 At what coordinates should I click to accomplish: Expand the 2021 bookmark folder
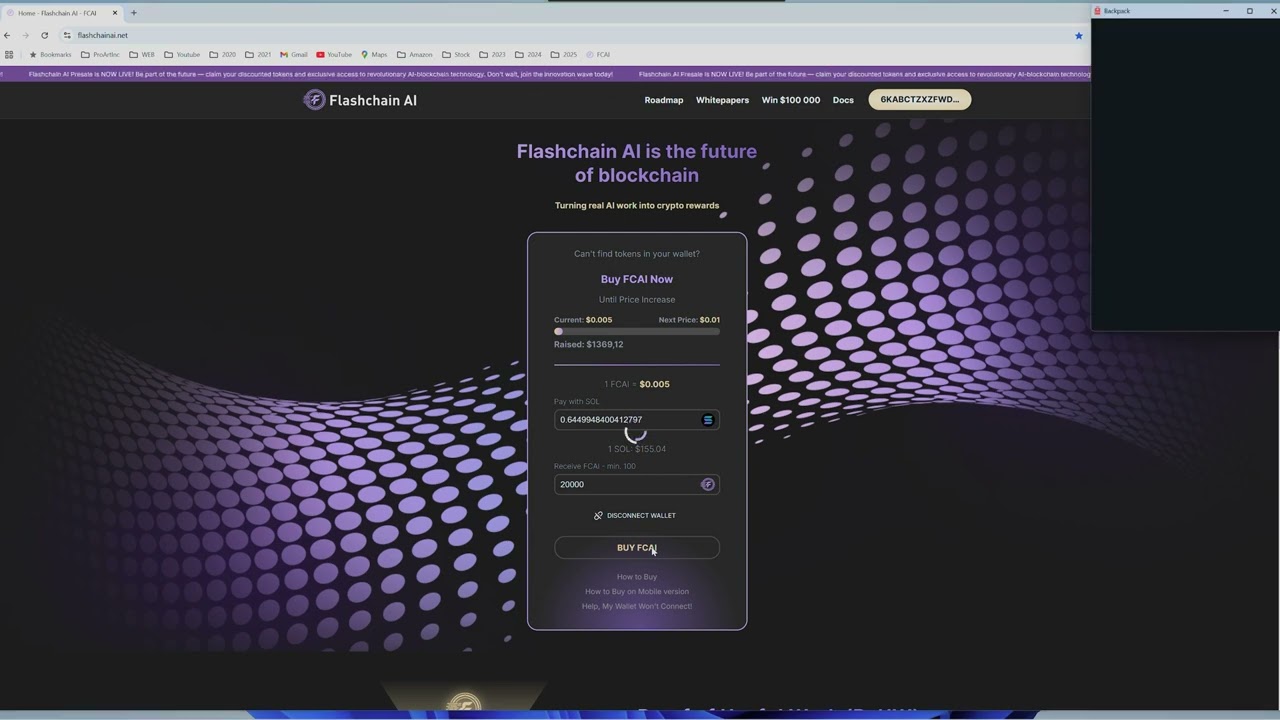click(258, 55)
